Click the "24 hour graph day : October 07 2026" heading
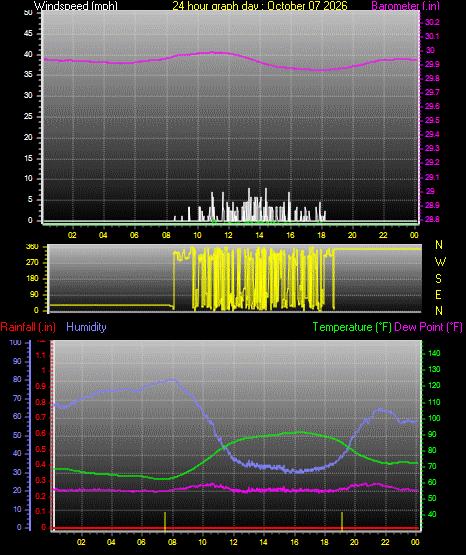The width and height of the screenshot is (466, 555). [260, 6]
